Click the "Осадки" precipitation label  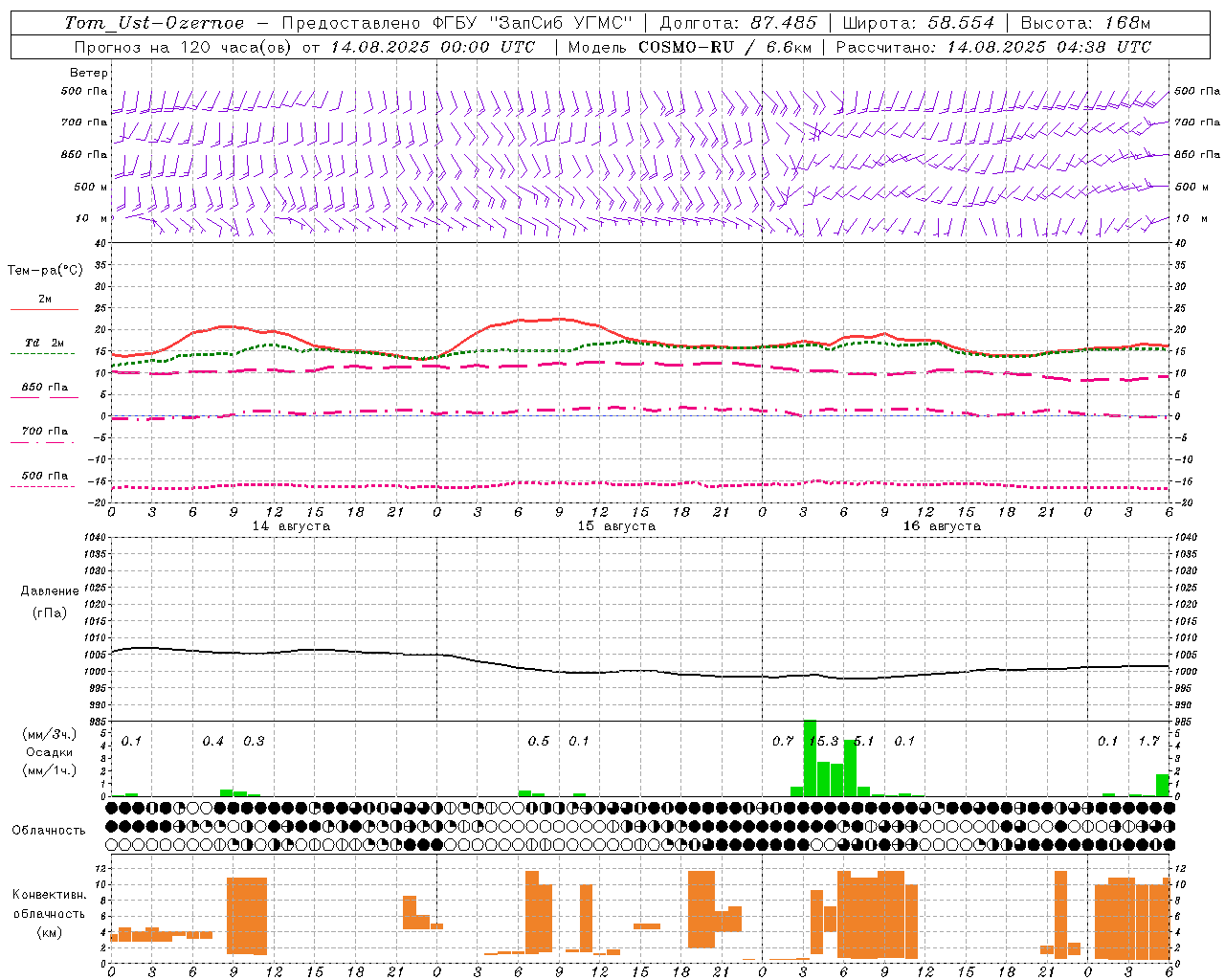pos(50,752)
